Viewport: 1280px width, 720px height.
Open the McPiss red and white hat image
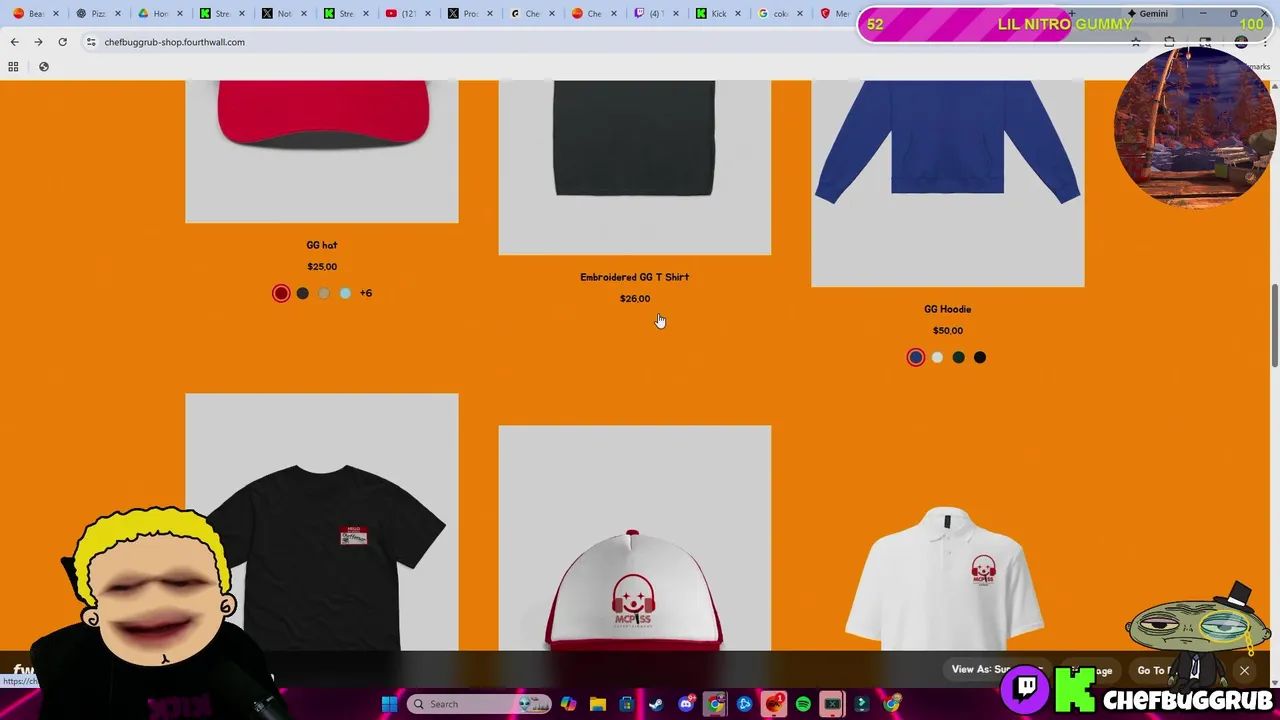tap(635, 538)
